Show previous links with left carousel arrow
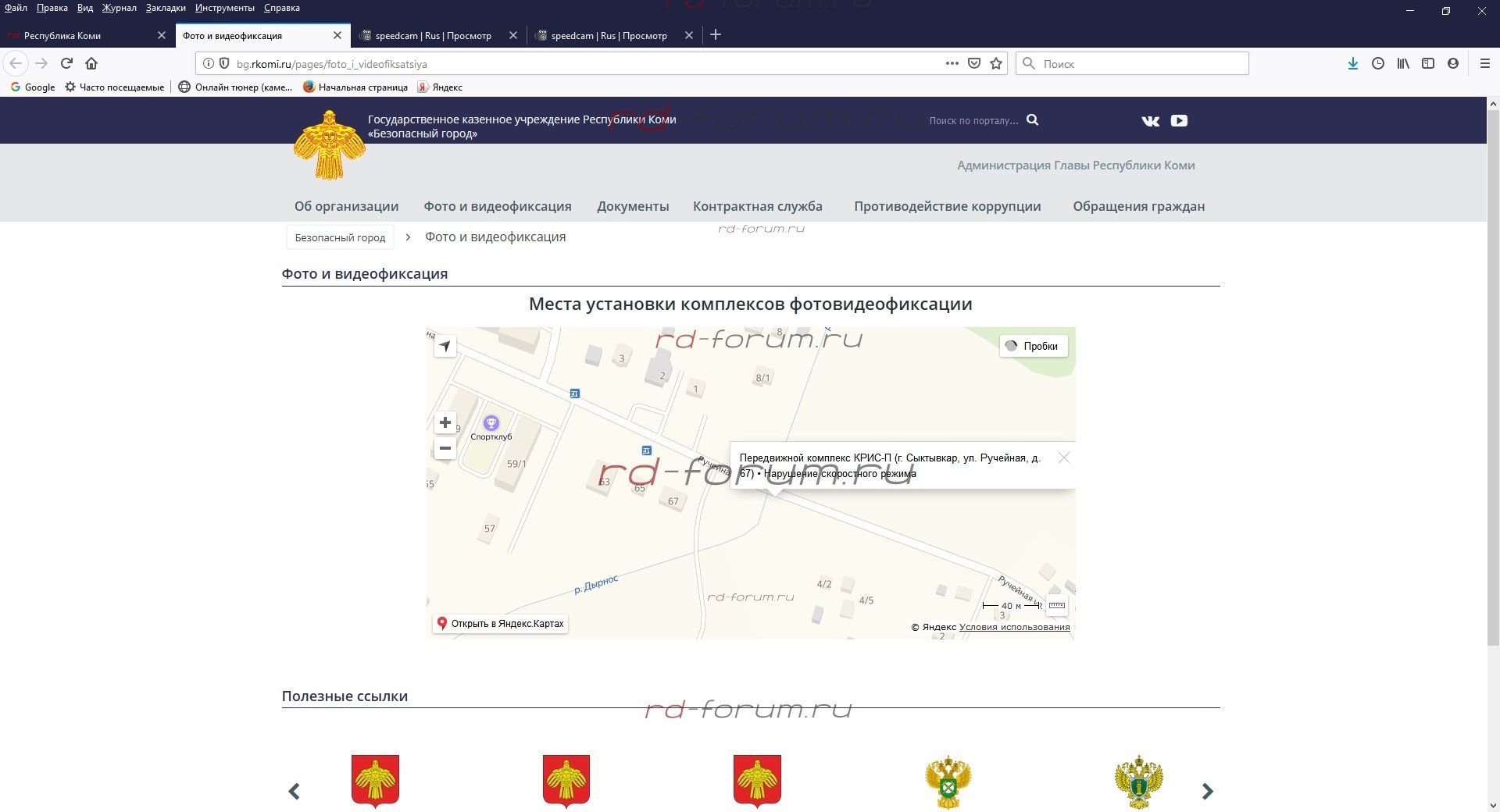 295,791
